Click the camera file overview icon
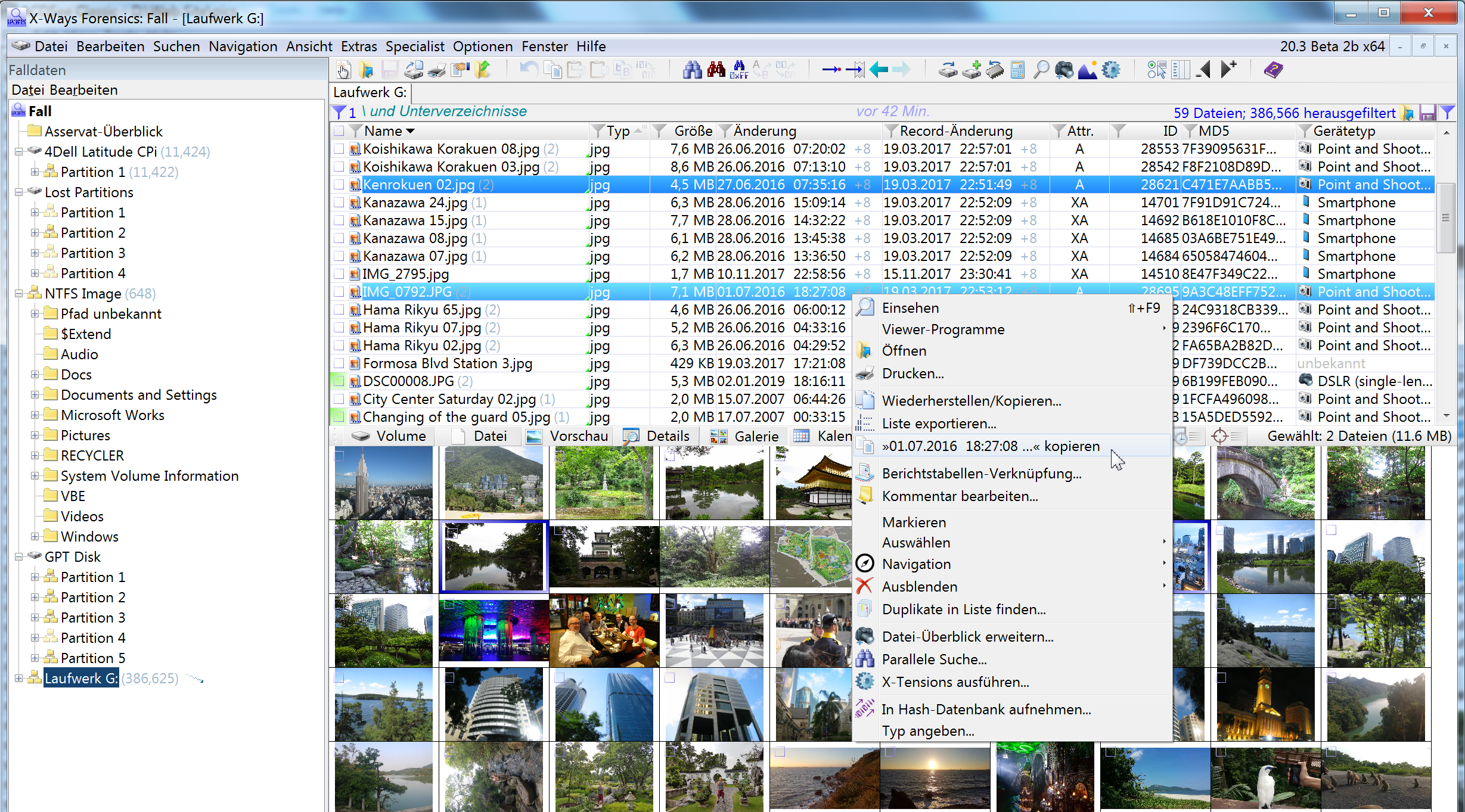This screenshot has height=812, width=1465. tap(1064, 70)
